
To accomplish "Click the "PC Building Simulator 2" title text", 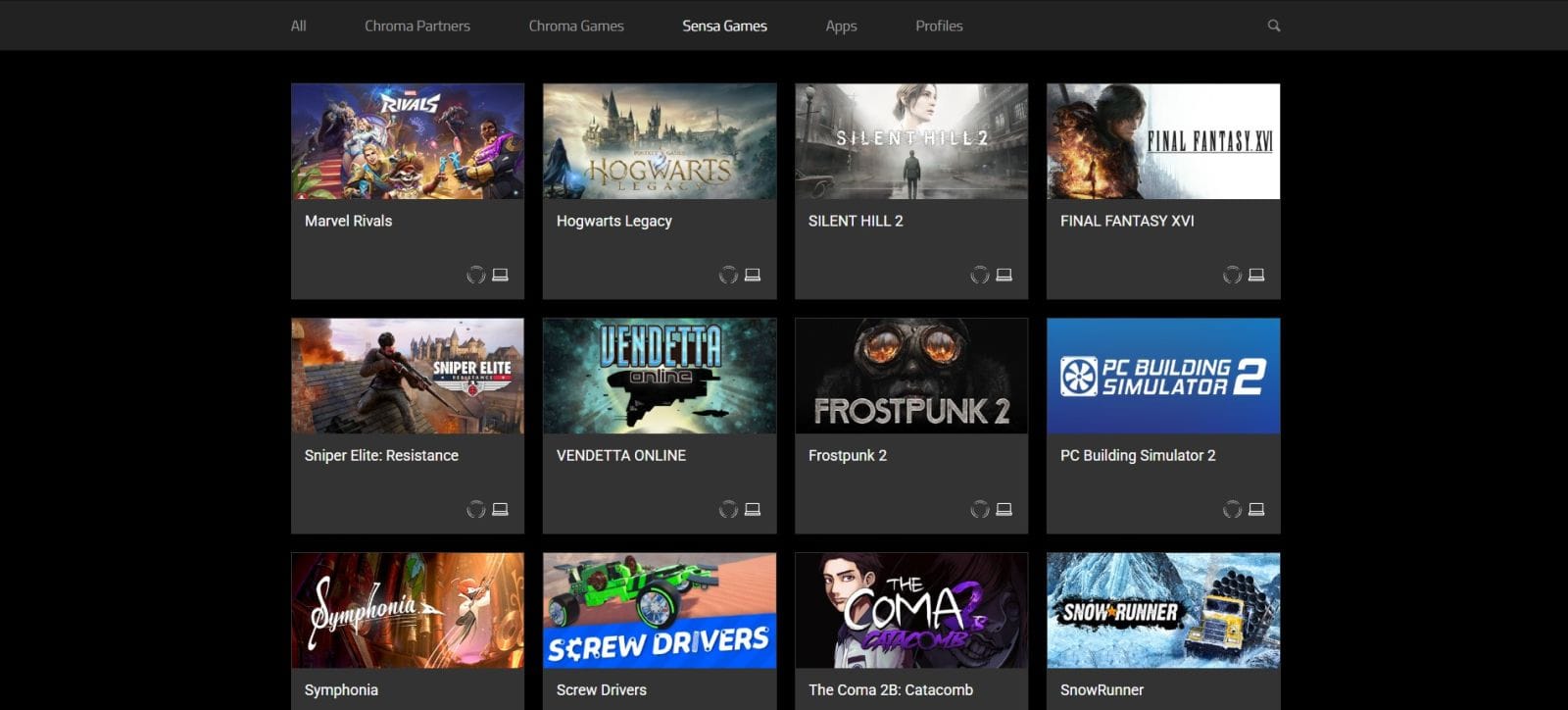I will [x=1138, y=455].
